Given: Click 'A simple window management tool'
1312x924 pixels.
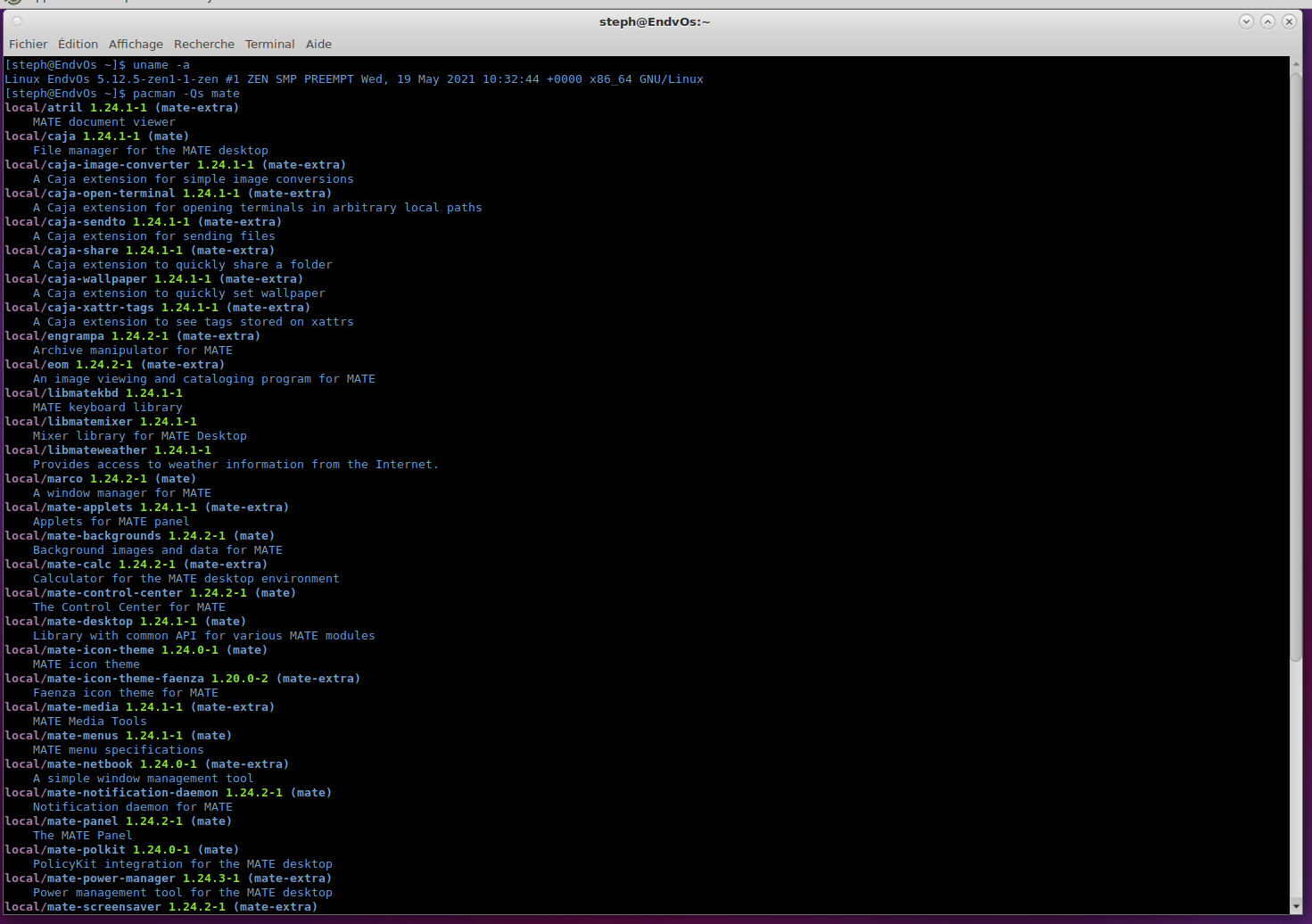Looking at the screenshot, I should 144,779.
